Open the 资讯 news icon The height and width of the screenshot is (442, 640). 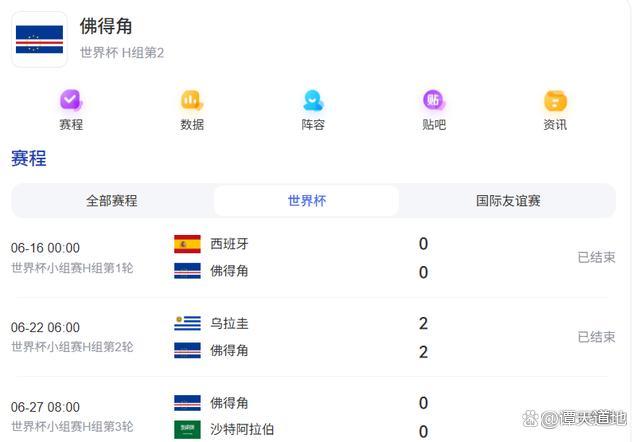coord(555,100)
